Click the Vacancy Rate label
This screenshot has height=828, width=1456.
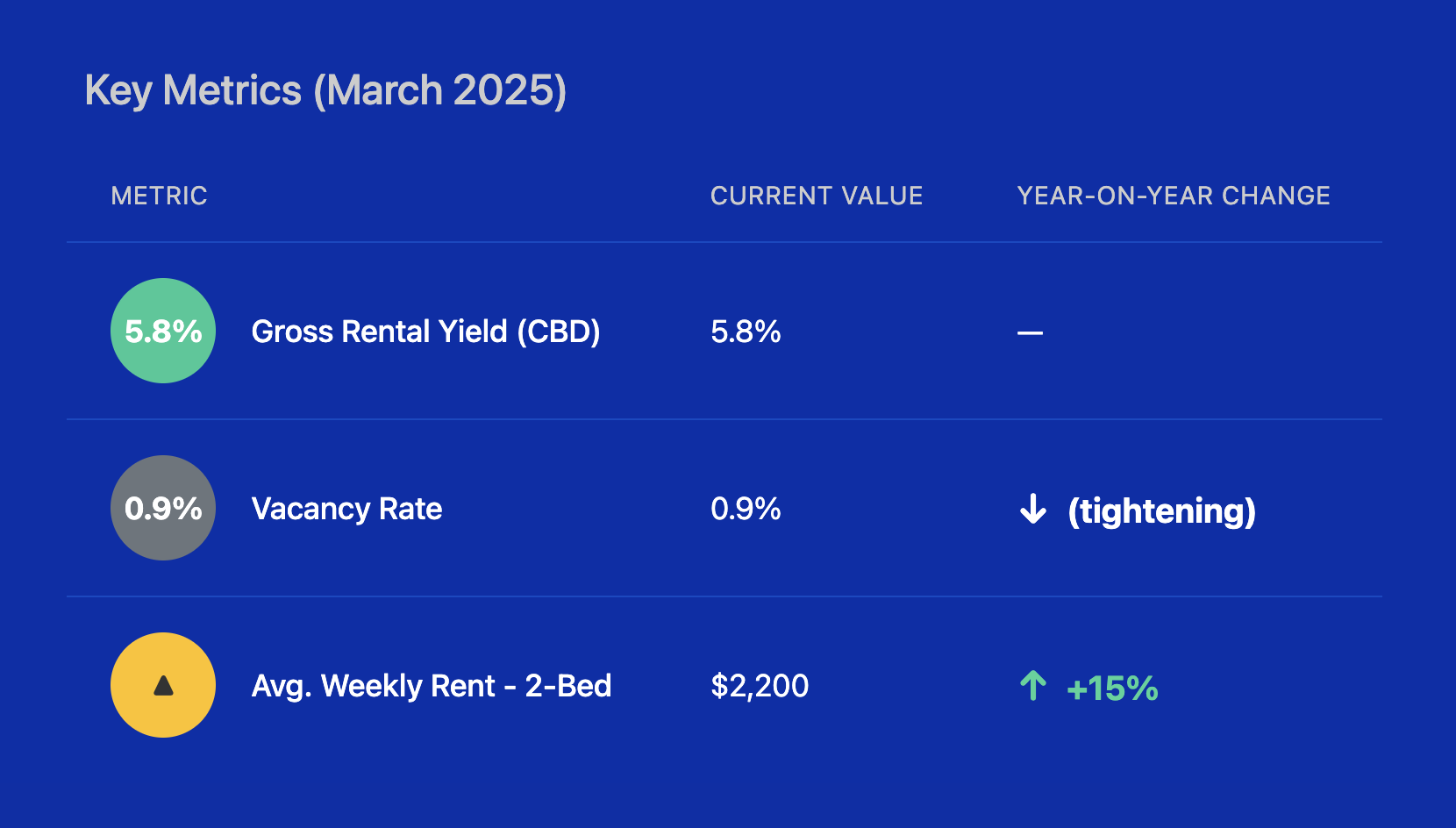346,509
